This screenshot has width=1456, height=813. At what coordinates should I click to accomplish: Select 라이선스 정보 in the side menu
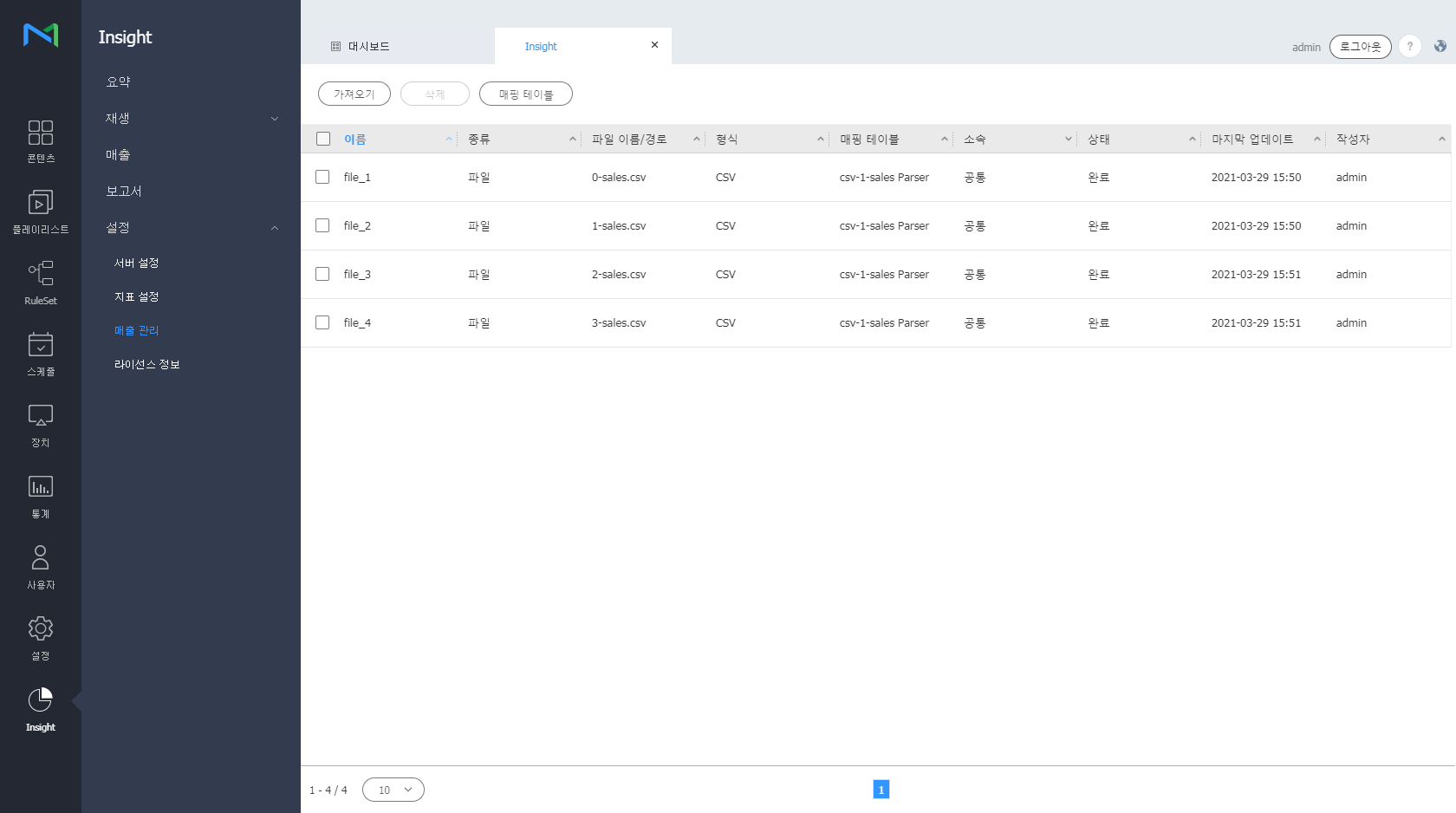click(x=146, y=365)
